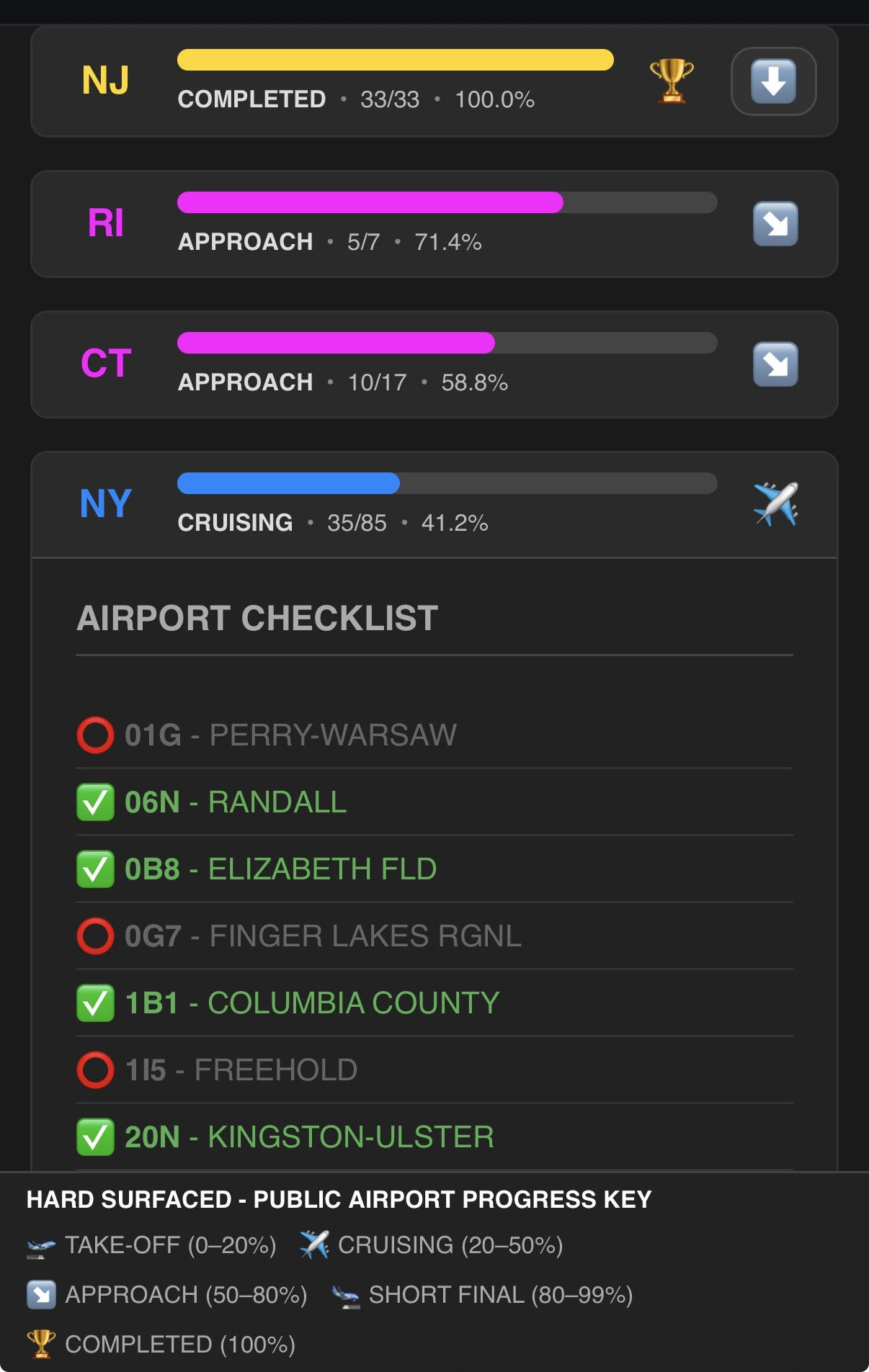Open the 0B8 Elizabeth Fld airport link
This screenshot has width=869, height=1372.
pyautogui.click(x=280, y=869)
